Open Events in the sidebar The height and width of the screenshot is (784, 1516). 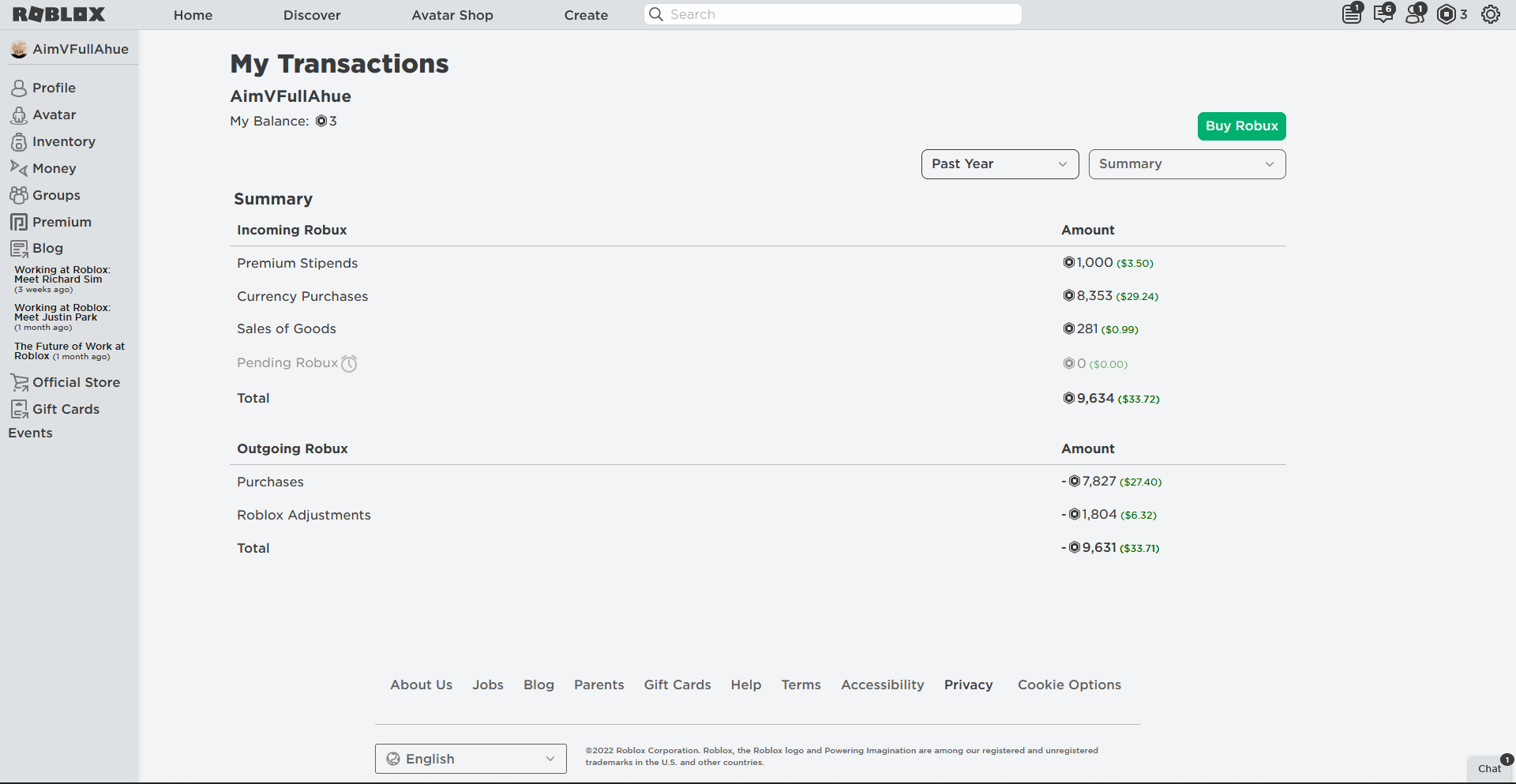(x=30, y=433)
